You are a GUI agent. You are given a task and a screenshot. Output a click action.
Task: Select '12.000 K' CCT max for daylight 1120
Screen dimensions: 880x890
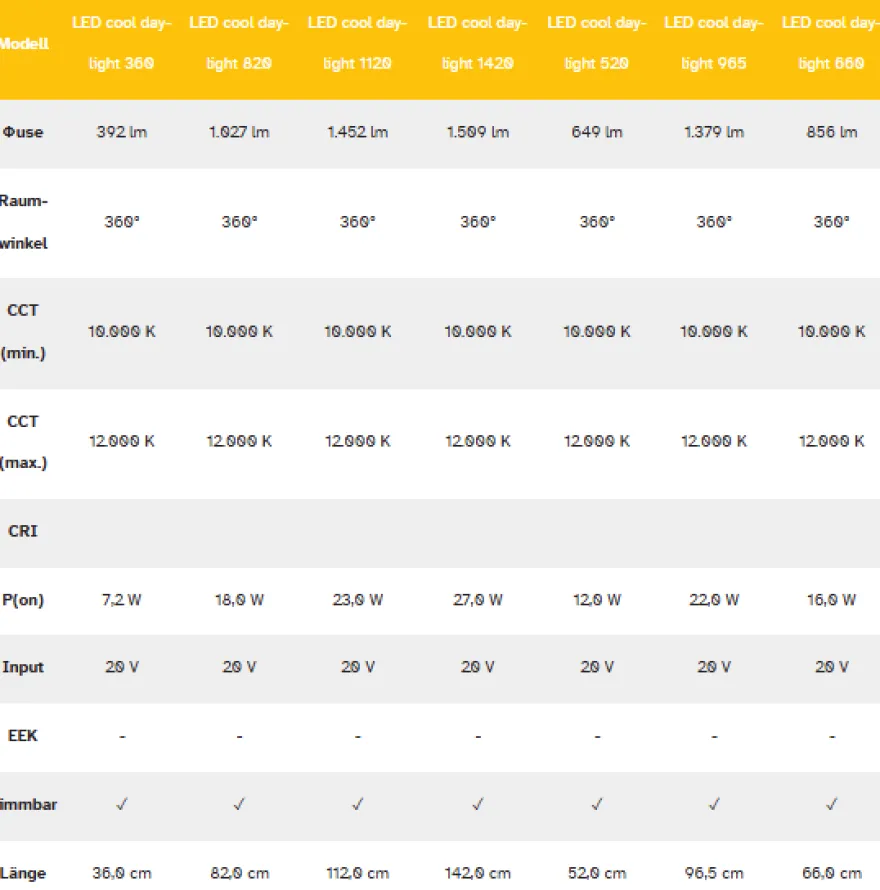[x=357, y=441]
